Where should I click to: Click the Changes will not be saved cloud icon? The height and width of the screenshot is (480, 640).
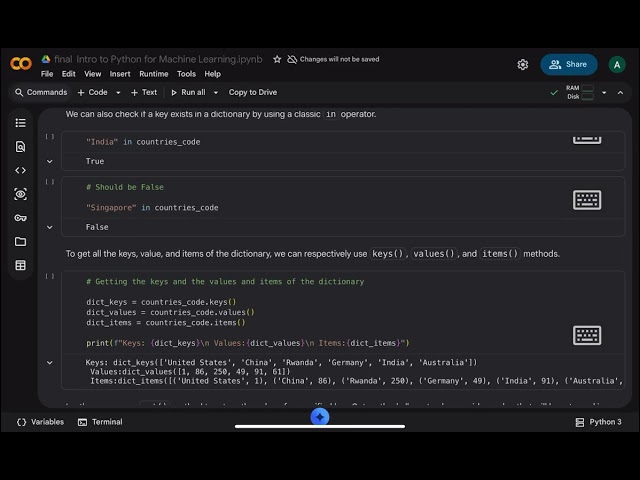292,60
